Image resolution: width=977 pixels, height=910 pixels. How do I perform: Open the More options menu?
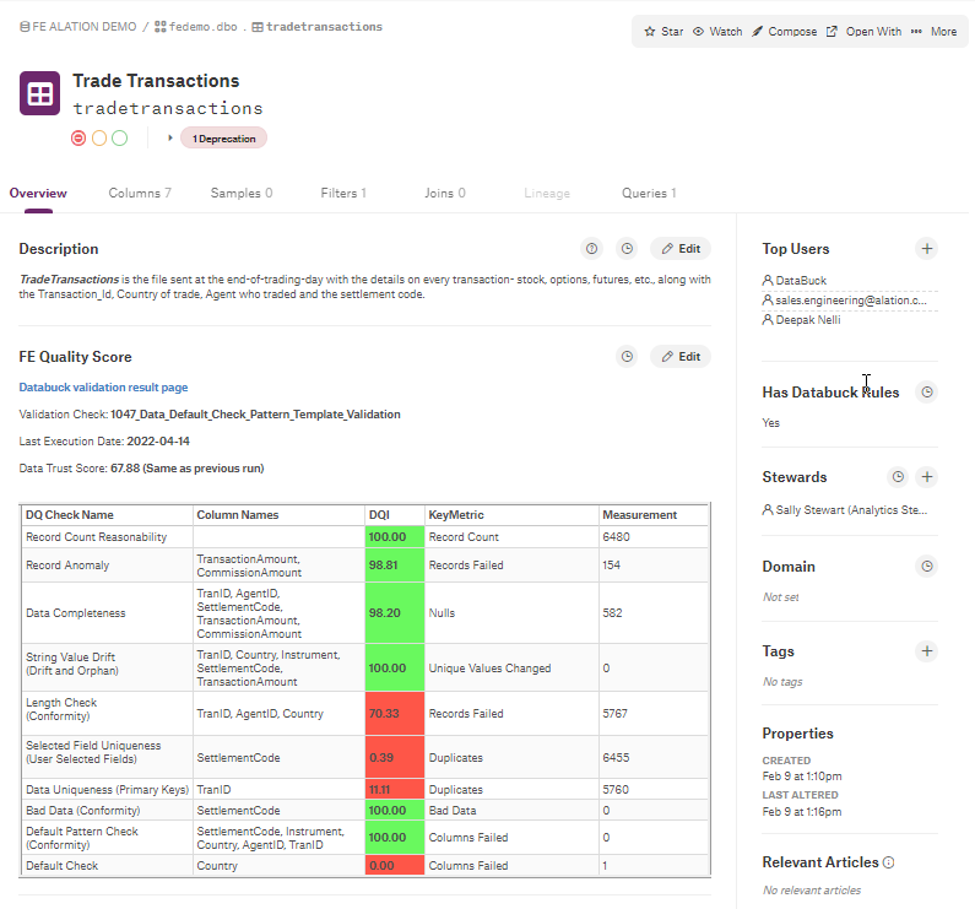[934, 32]
